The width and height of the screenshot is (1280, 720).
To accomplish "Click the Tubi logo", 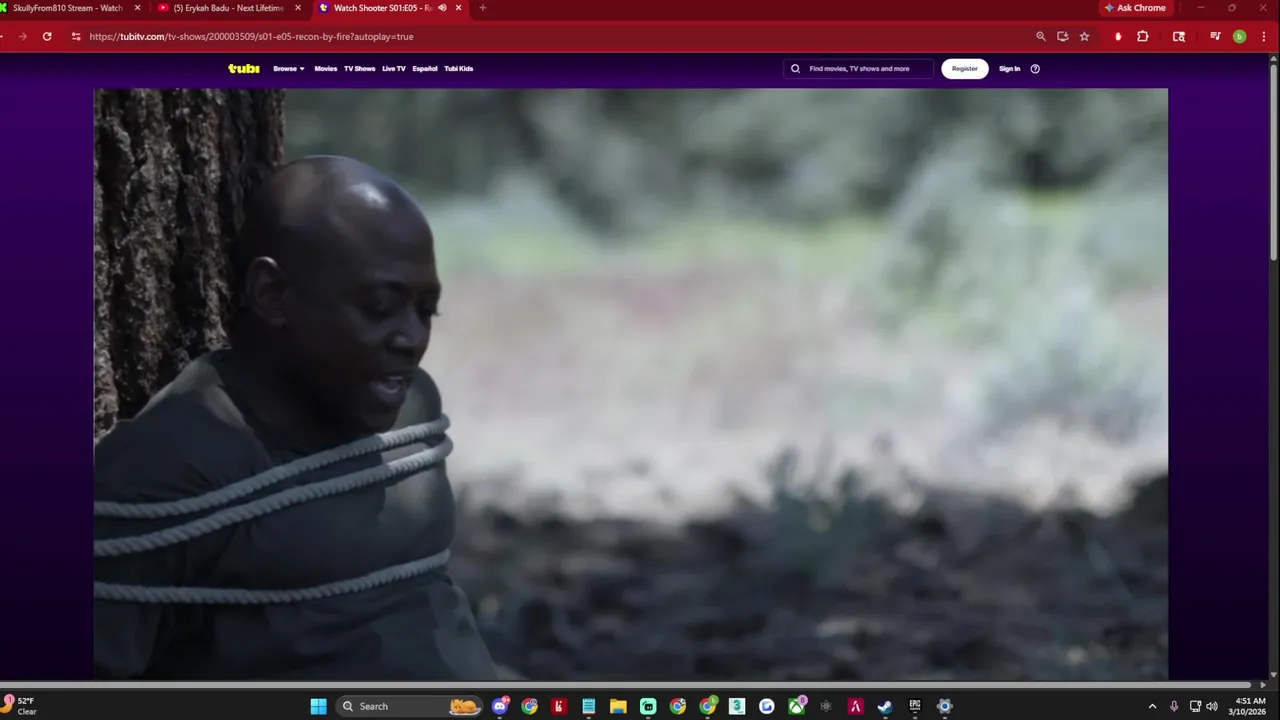I will 244,69.
